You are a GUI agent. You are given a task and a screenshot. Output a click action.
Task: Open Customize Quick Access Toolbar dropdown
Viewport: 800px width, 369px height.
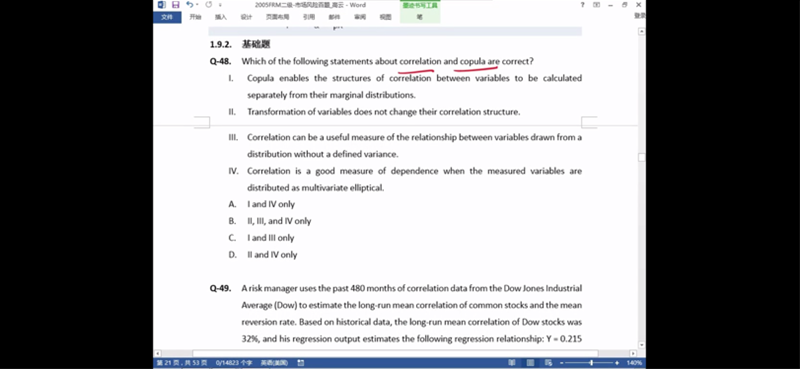tap(220, 5)
